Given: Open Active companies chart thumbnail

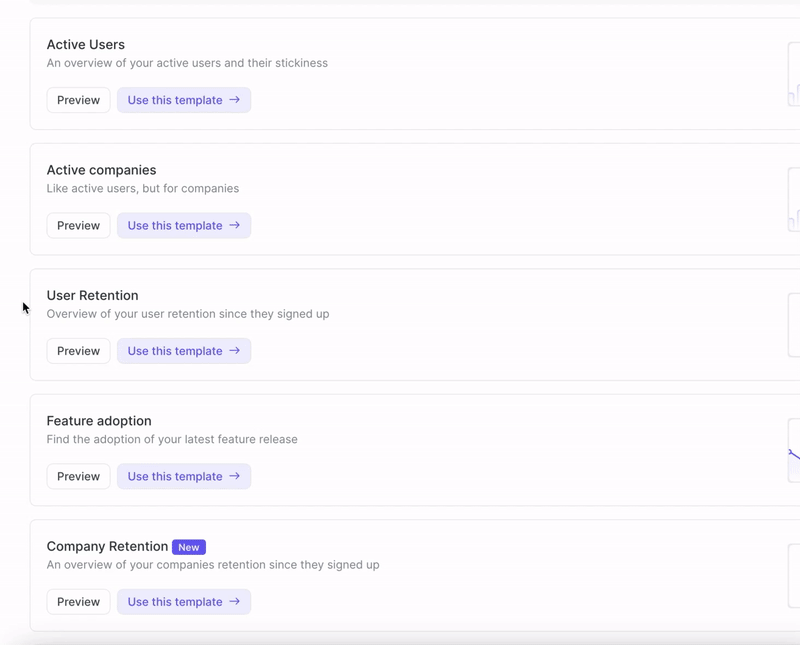Looking at the screenshot, I should coord(794,200).
